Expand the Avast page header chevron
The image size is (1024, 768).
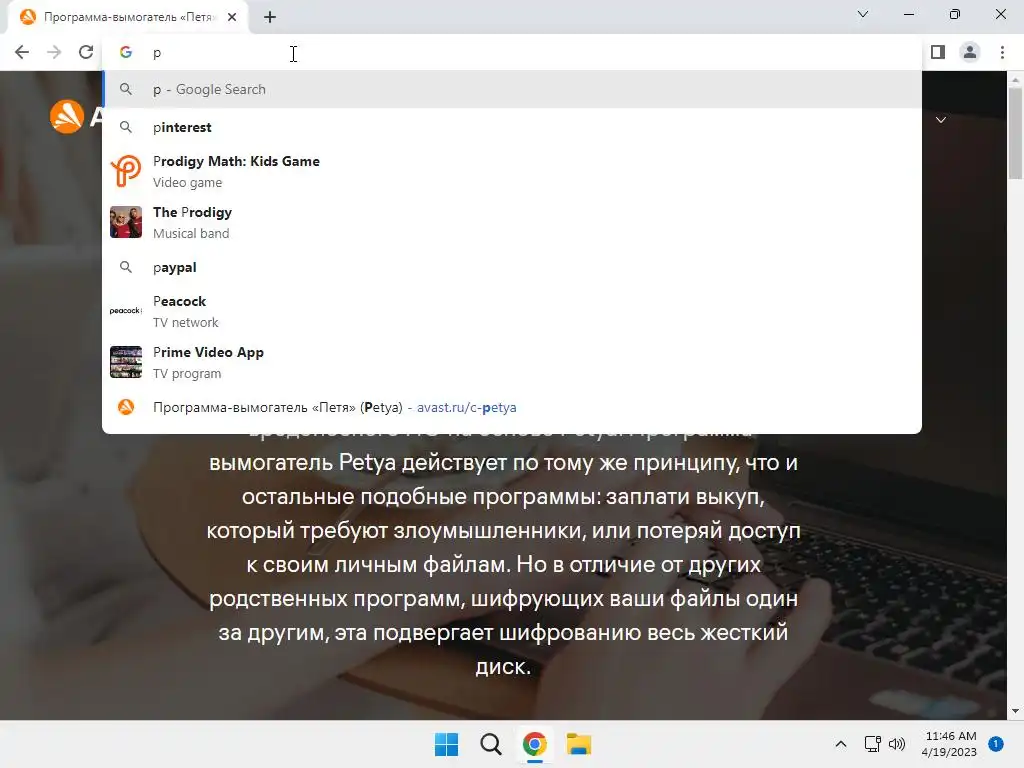(x=941, y=120)
